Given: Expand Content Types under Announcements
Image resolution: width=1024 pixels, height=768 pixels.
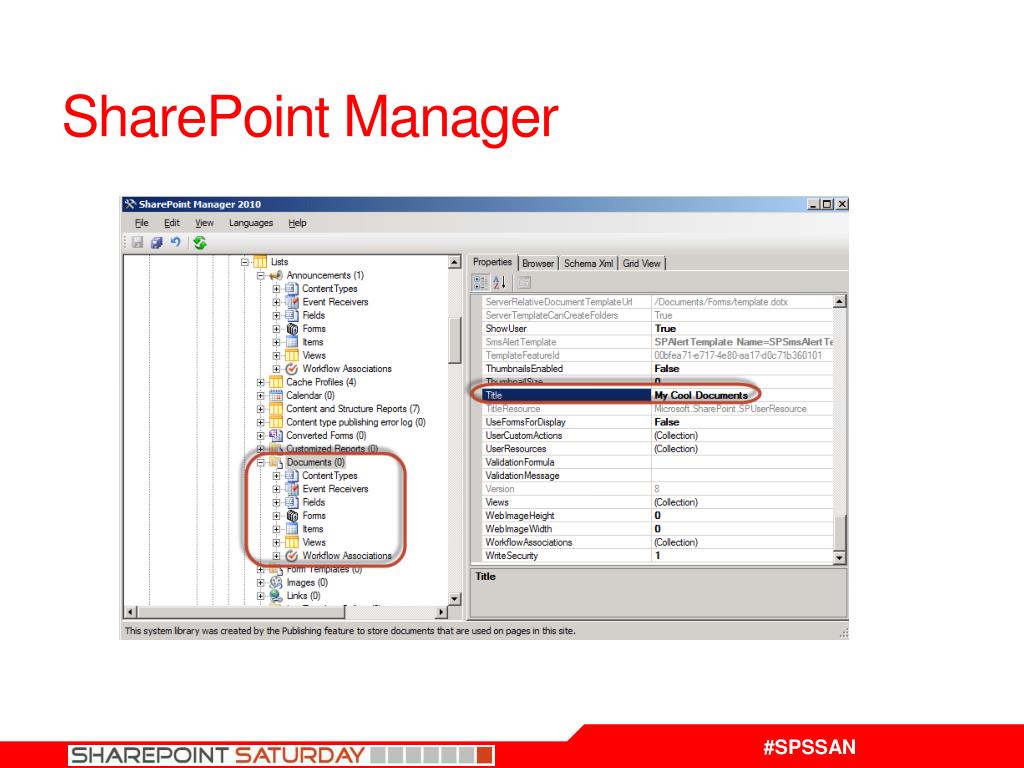Looking at the screenshot, I should [x=276, y=289].
